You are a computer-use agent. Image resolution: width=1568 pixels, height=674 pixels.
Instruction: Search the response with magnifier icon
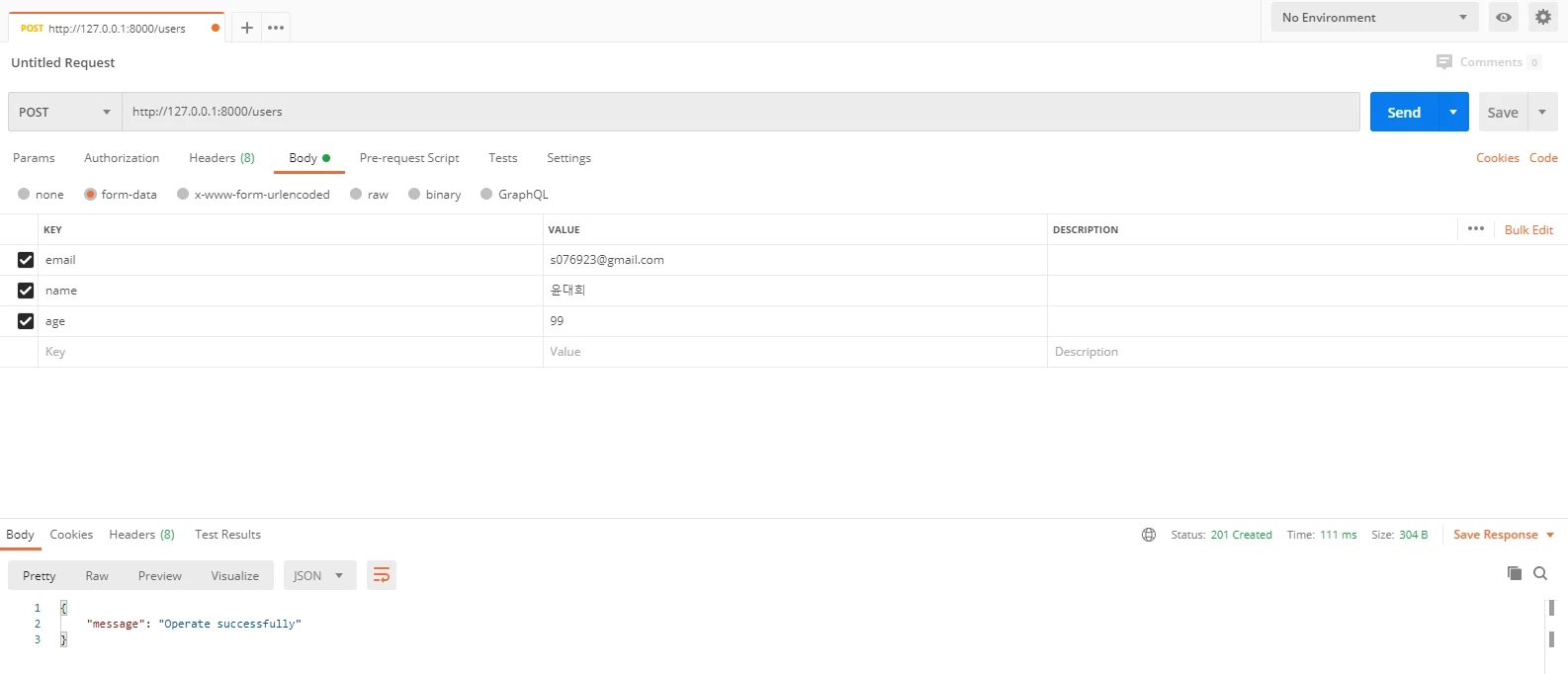[1540, 573]
